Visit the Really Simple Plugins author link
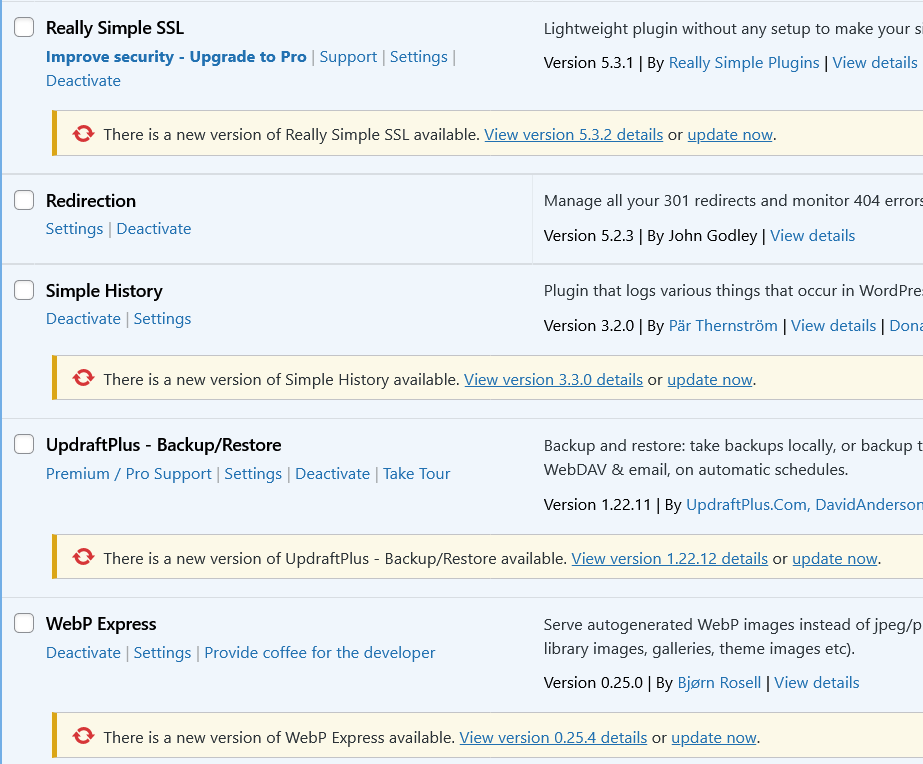Viewport: 923px width, 764px height. coord(744,63)
